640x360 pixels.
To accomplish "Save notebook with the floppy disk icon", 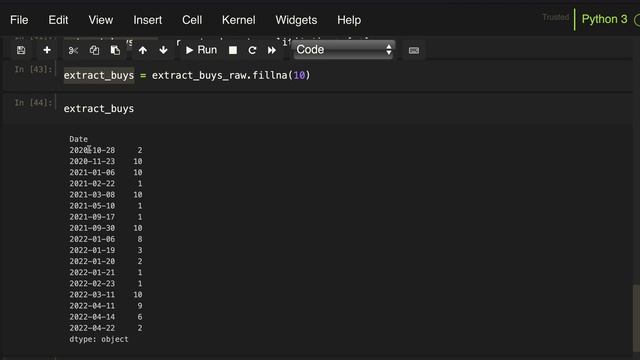I will pyautogui.click(x=21, y=50).
